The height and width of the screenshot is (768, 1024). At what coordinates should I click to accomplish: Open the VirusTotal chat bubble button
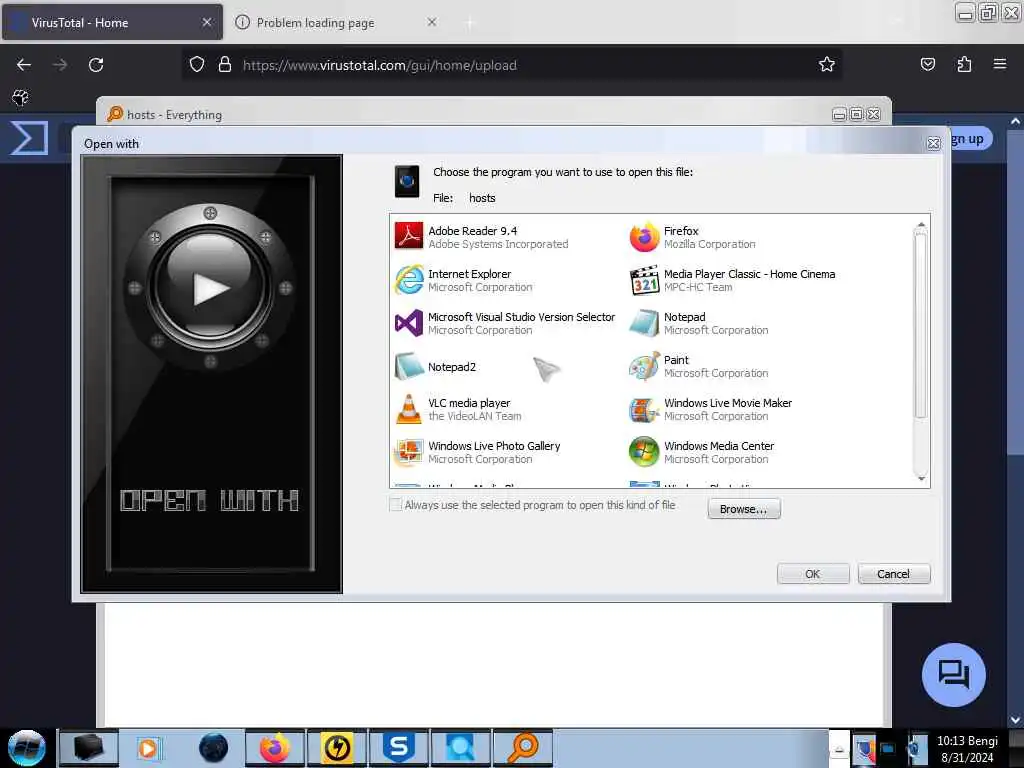tap(953, 675)
